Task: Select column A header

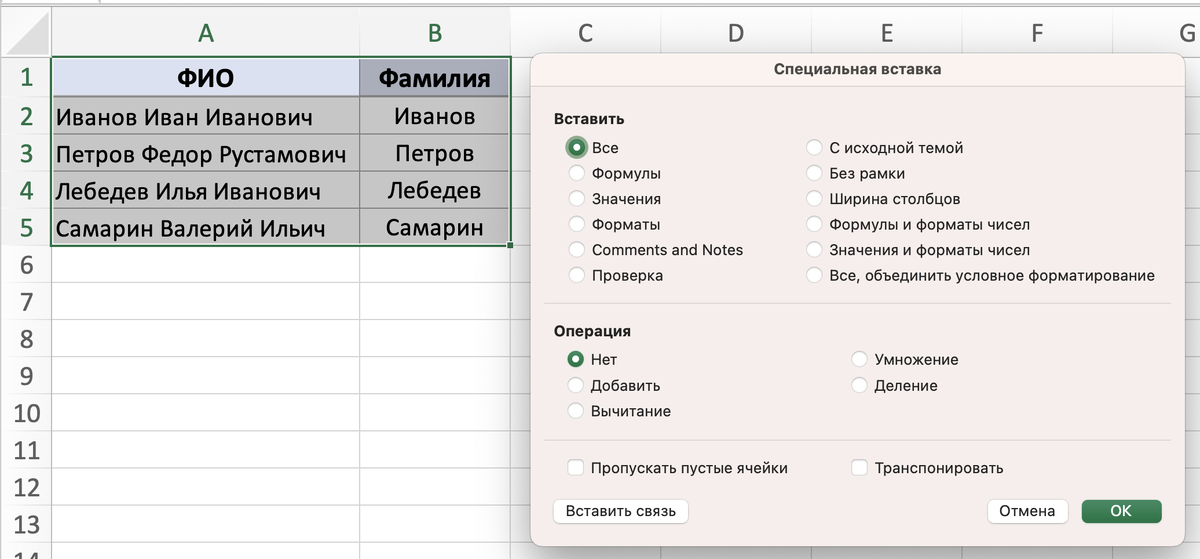Action: click(205, 32)
